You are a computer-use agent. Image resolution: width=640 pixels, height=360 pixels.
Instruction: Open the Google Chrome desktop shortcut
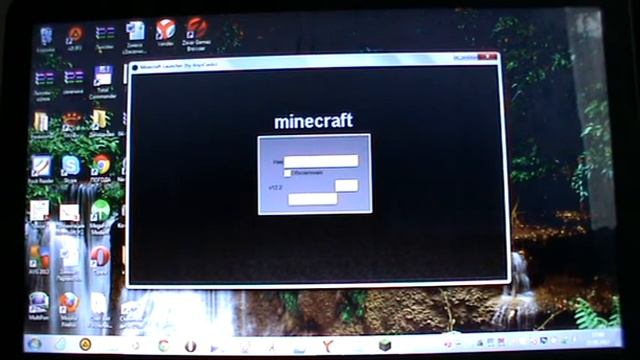click(x=101, y=168)
